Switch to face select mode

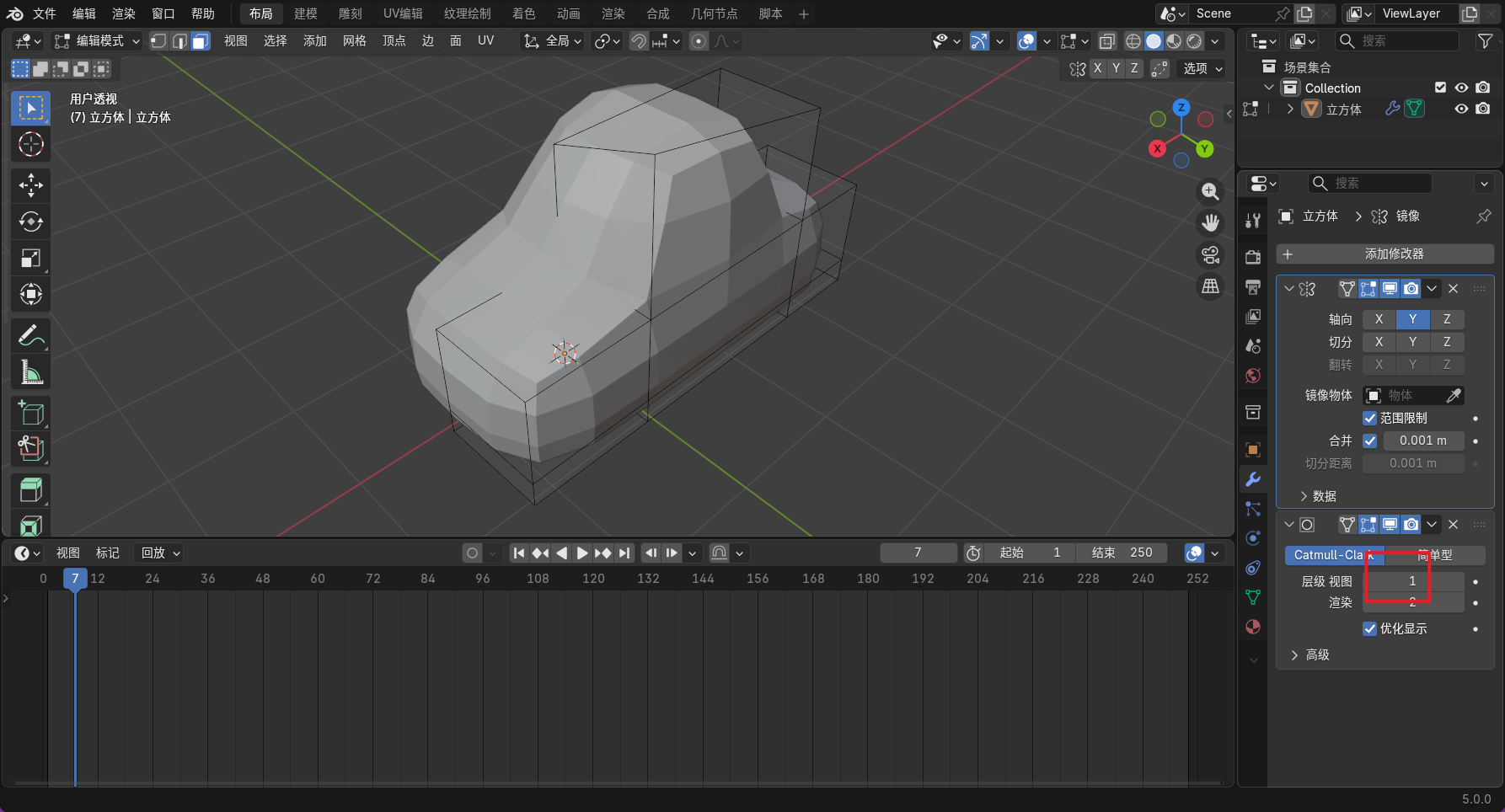(201, 41)
